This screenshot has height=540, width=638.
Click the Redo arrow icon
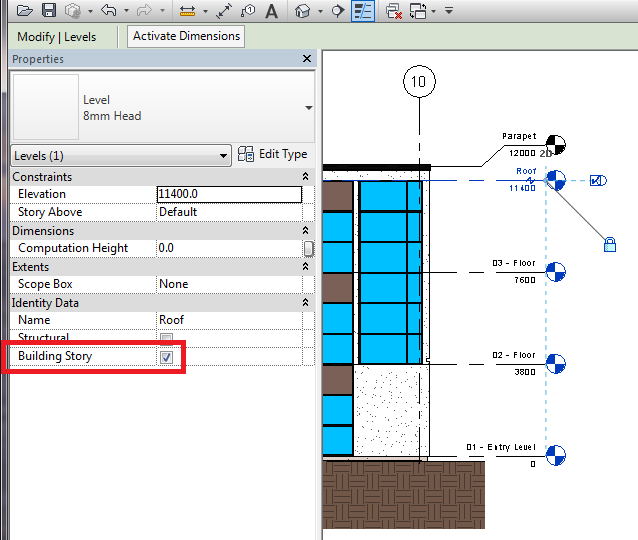(x=144, y=11)
